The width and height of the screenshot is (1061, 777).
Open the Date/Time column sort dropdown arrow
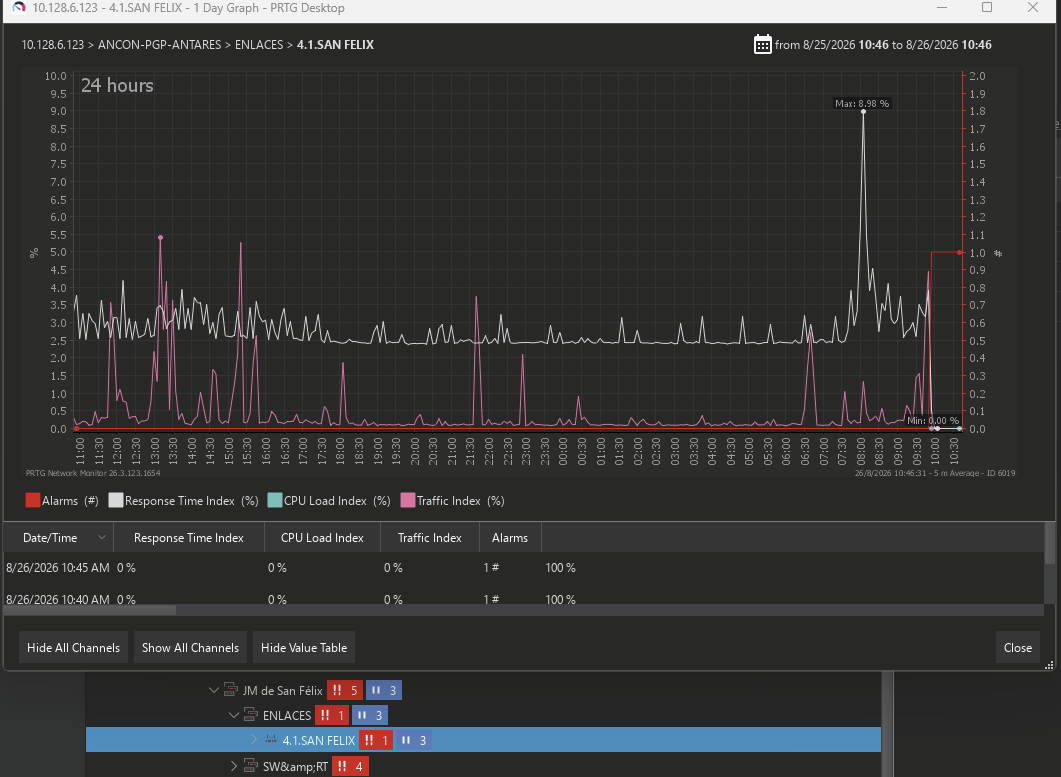click(101, 537)
